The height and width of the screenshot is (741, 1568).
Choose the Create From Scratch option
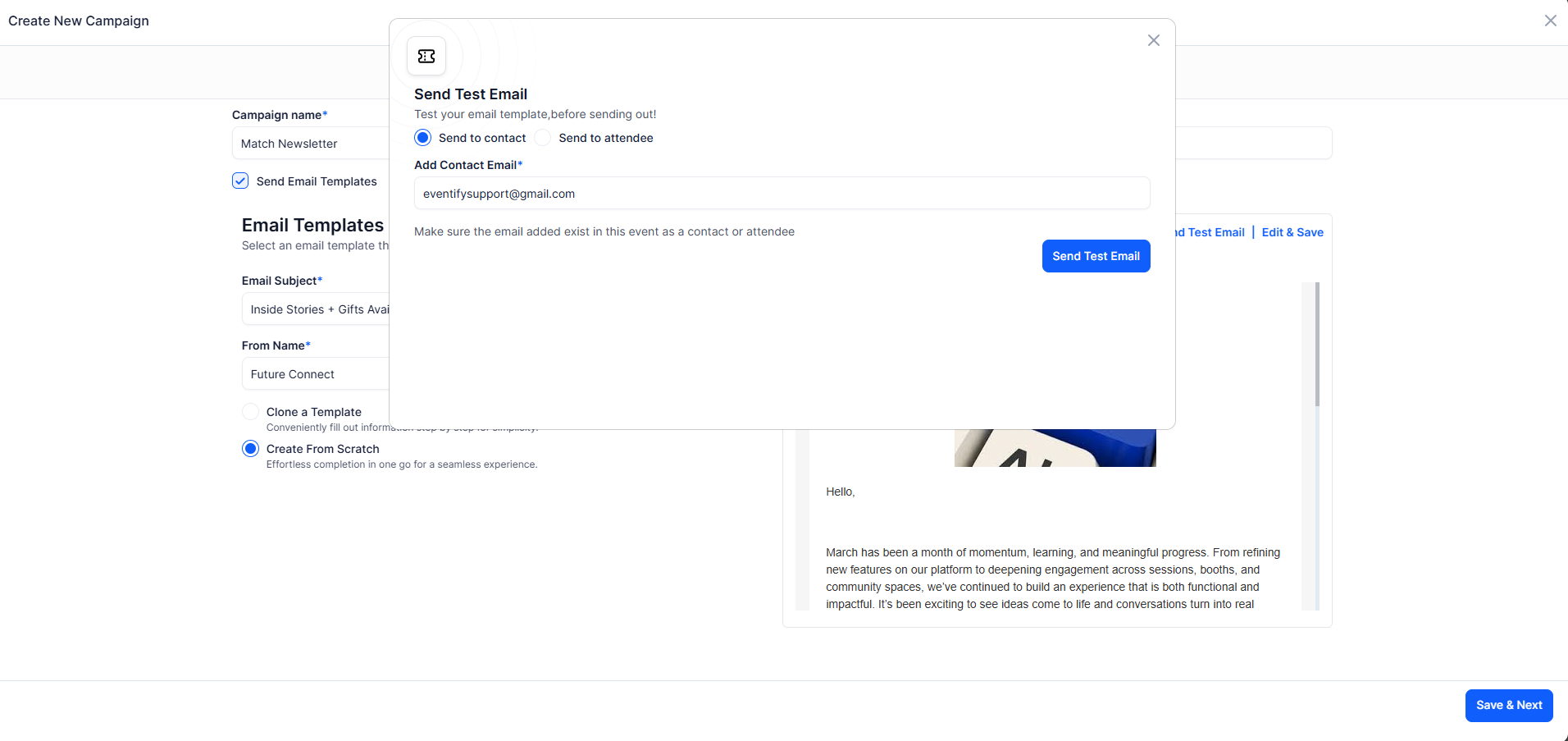click(250, 449)
